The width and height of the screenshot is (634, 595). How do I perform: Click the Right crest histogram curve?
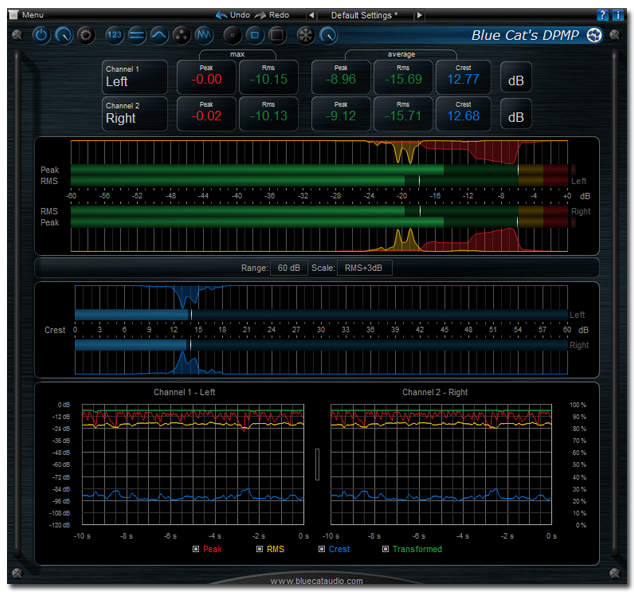[321, 362]
